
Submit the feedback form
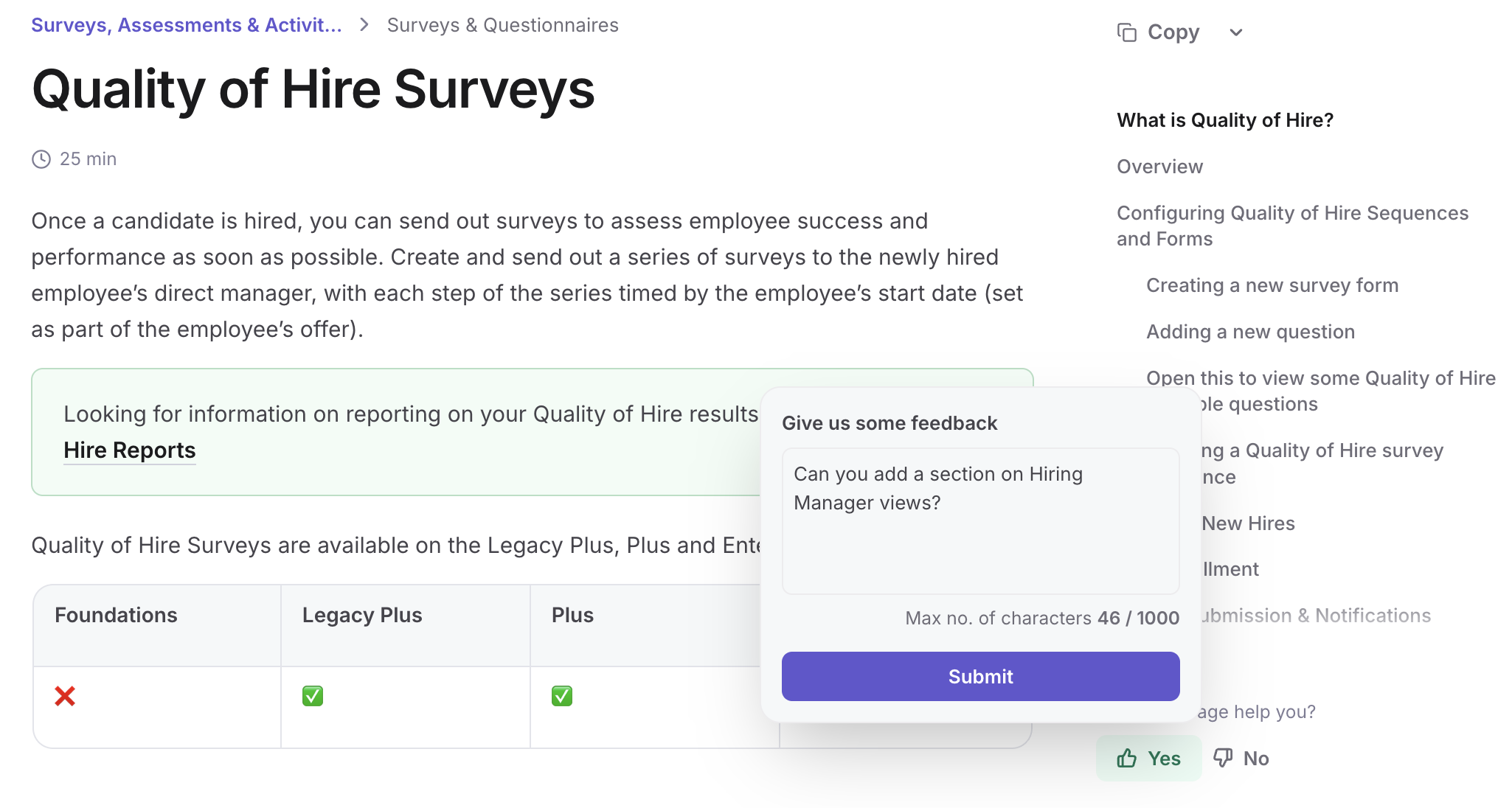click(980, 676)
